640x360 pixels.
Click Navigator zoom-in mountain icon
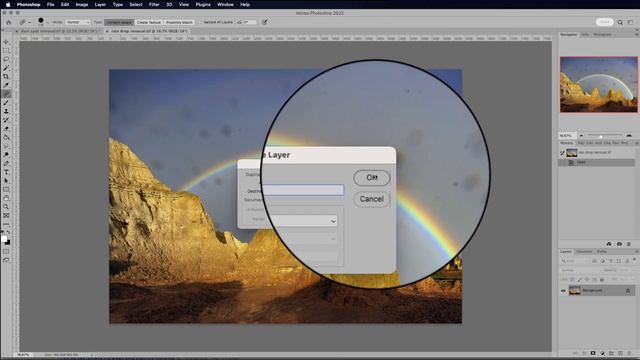(x=629, y=136)
